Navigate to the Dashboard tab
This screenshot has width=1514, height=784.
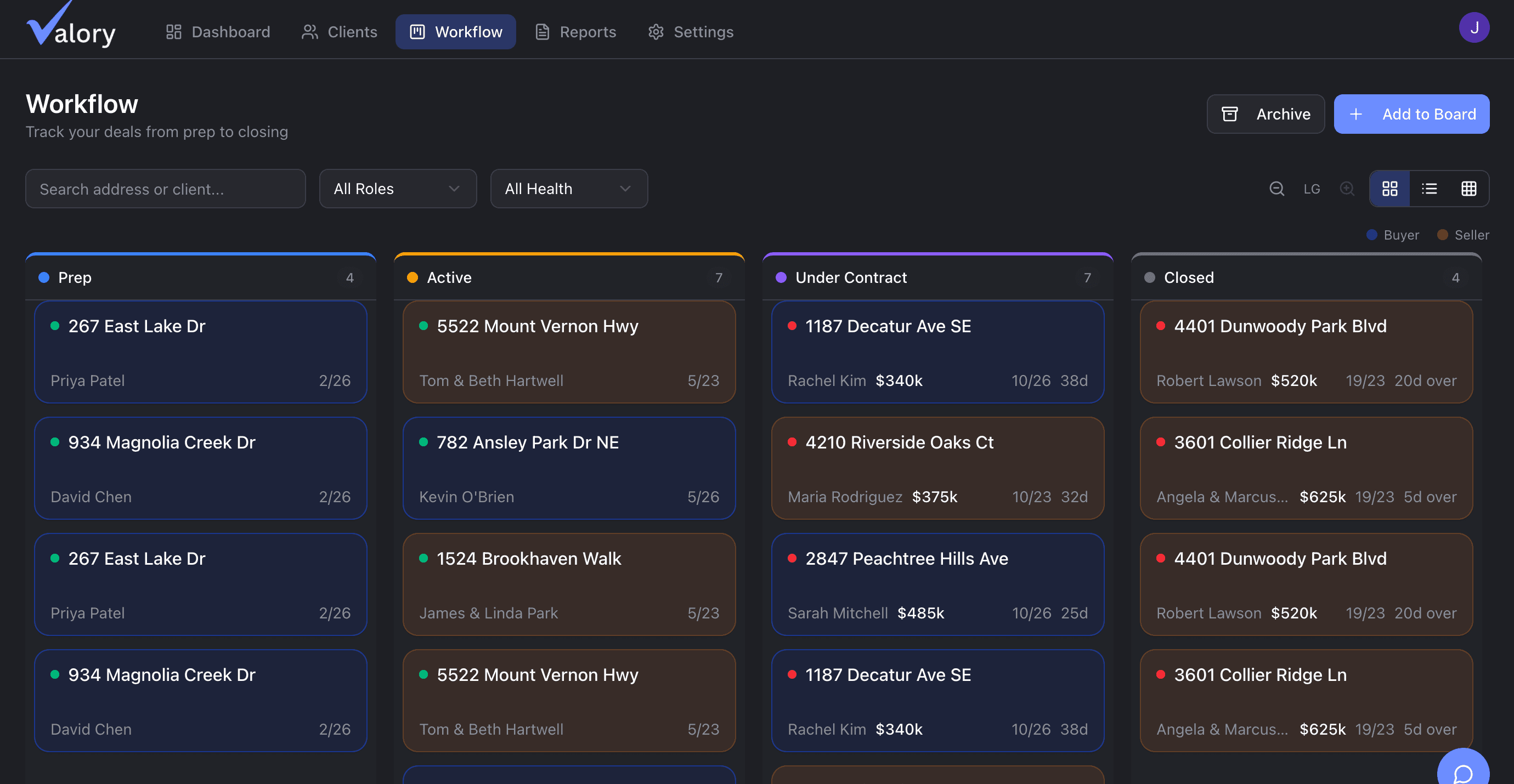(x=218, y=32)
